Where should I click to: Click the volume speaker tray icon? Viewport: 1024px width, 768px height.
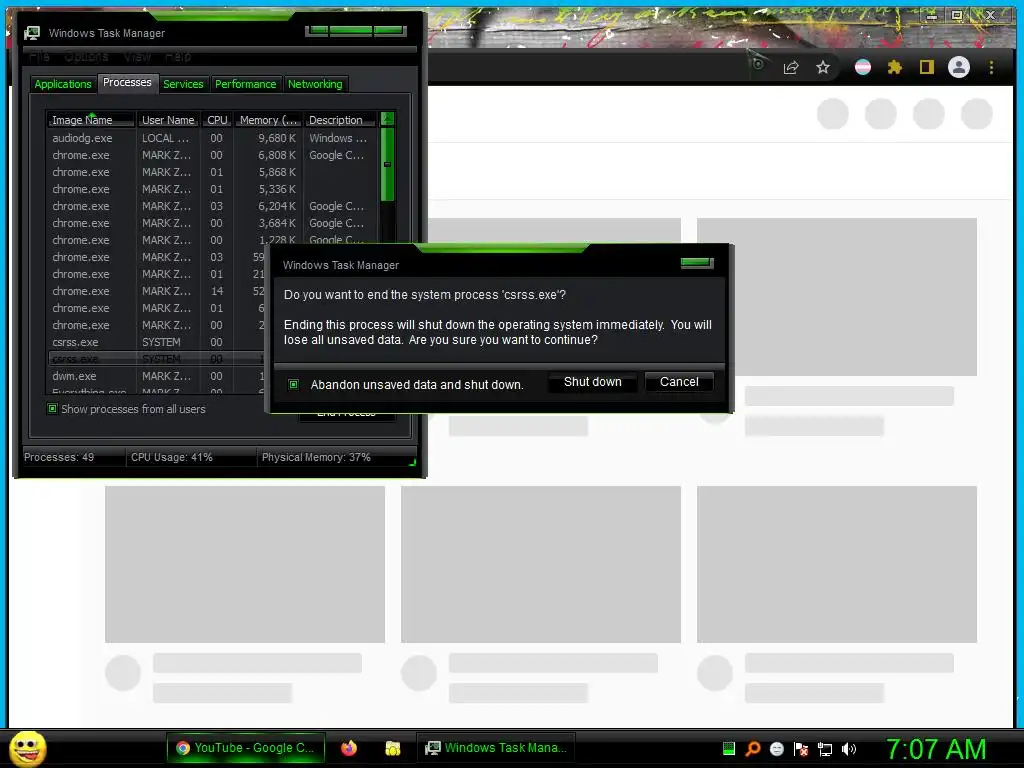tap(848, 748)
